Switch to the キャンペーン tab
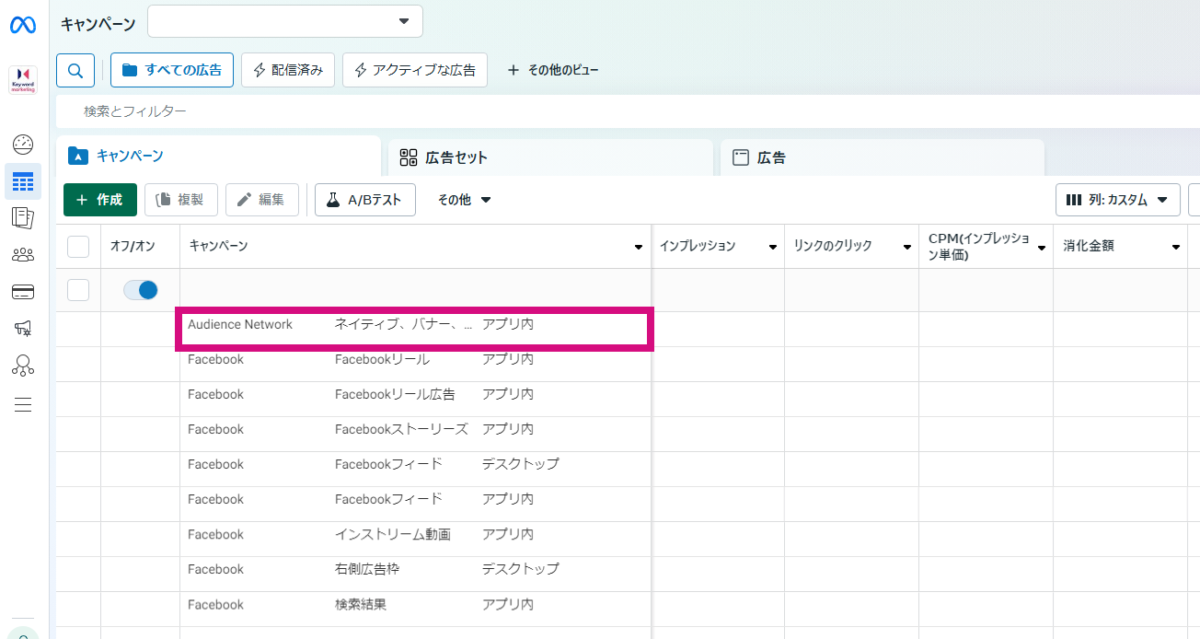Screen dimensions: 1200x639 pyautogui.click(x=219, y=156)
